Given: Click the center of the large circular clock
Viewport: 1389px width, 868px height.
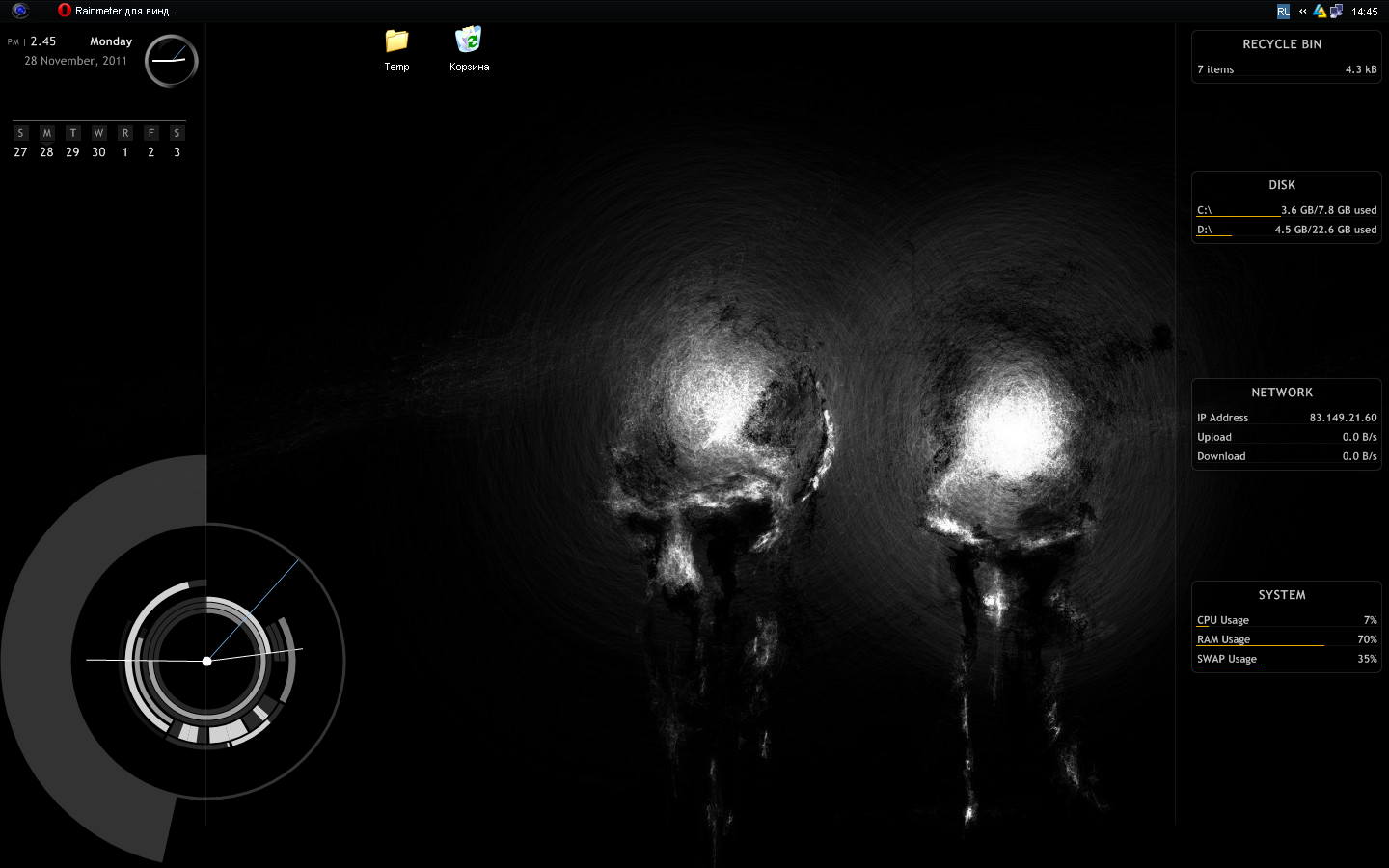Looking at the screenshot, I should [x=206, y=661].
